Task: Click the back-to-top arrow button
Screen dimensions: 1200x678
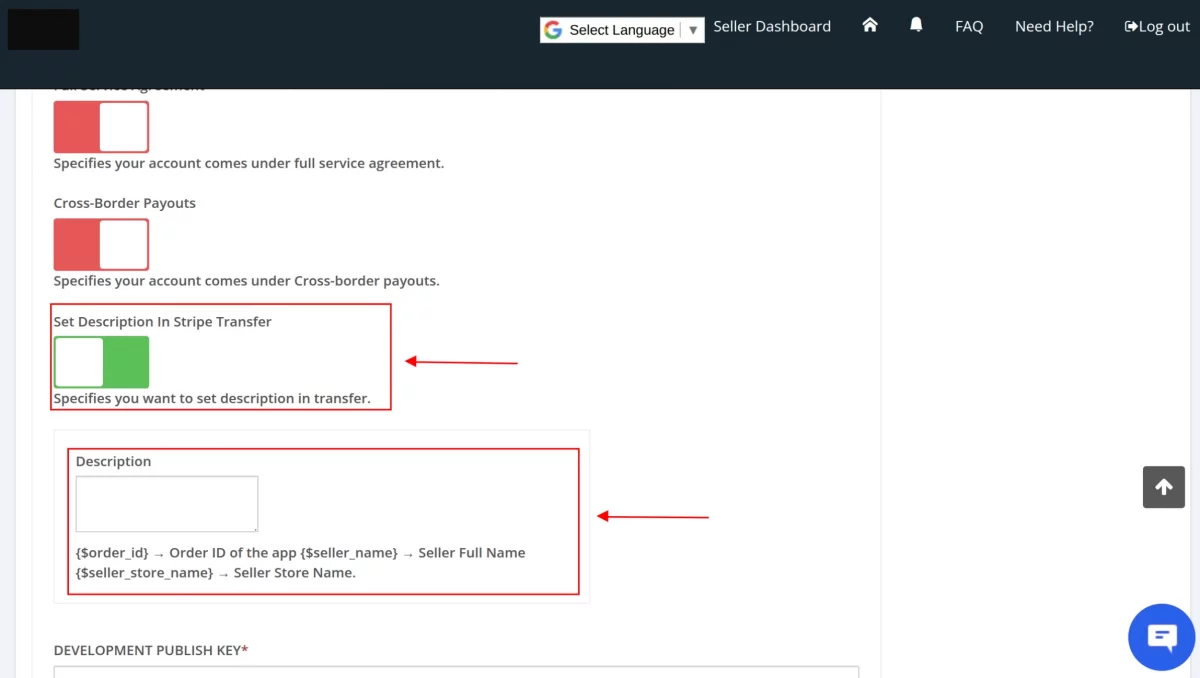Action: click(x=1163, y=487)
